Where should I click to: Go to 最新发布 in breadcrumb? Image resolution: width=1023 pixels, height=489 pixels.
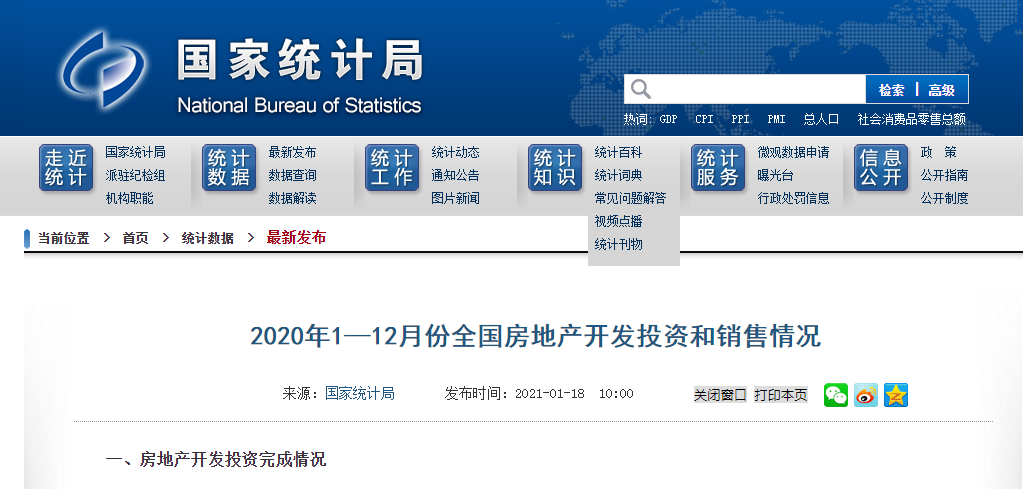296,237
